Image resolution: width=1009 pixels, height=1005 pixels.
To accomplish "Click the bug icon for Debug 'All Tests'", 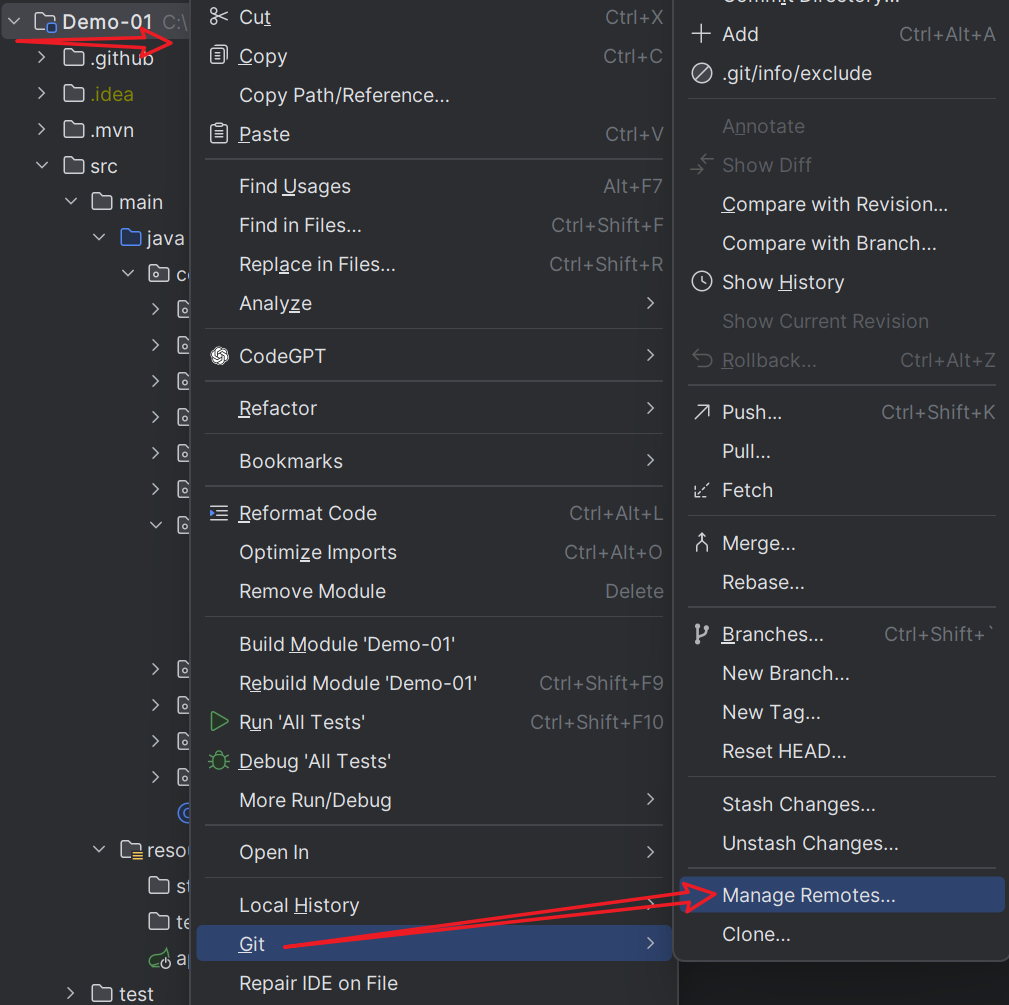I will (x=219, y=761).
